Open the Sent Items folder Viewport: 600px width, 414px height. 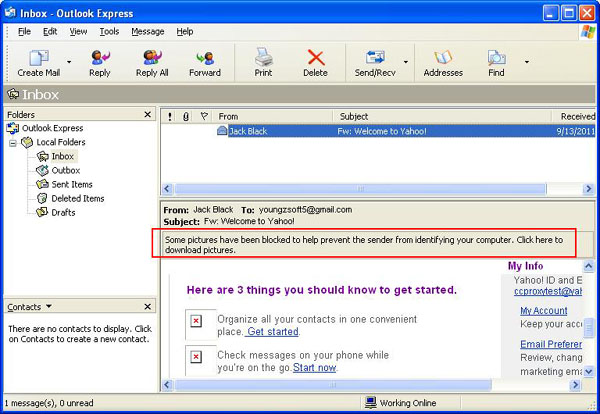(x=72, y=184)
